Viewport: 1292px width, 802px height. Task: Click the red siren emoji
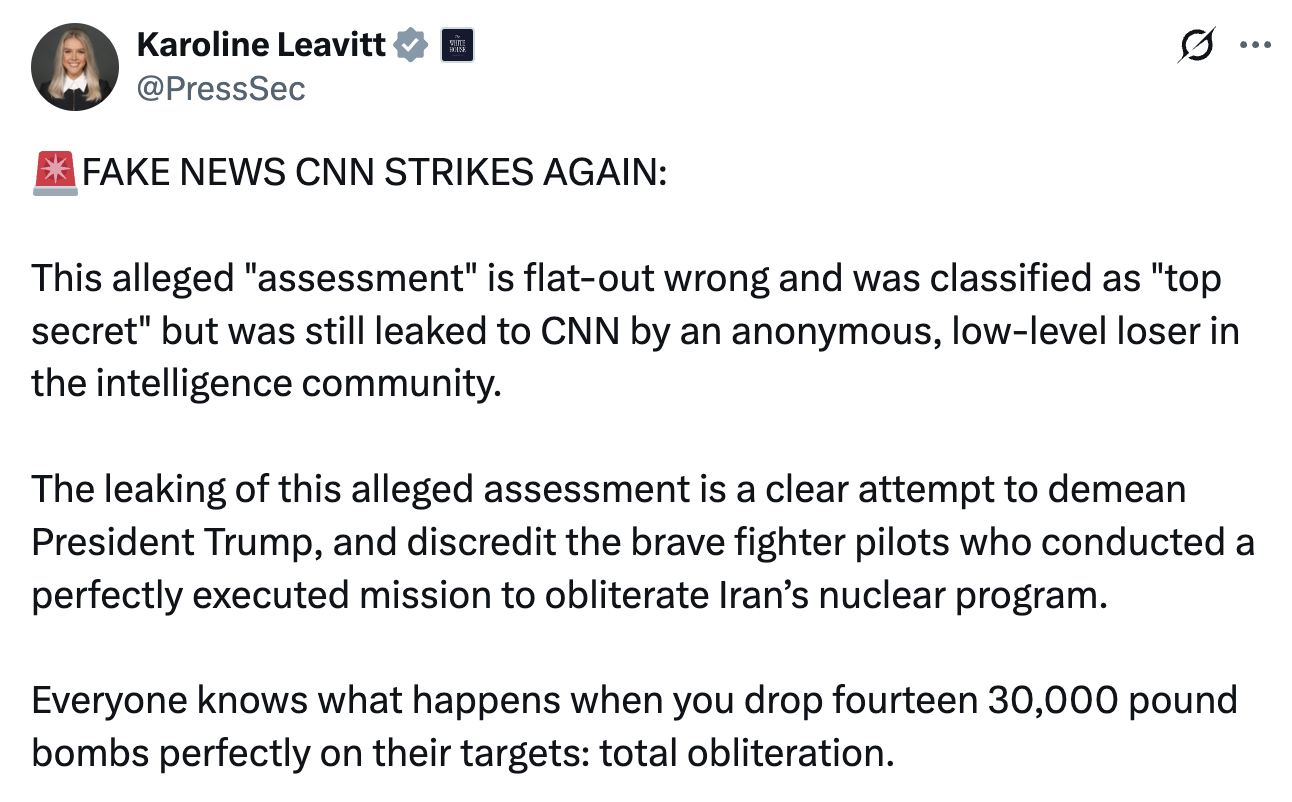[x=55, y=174]
